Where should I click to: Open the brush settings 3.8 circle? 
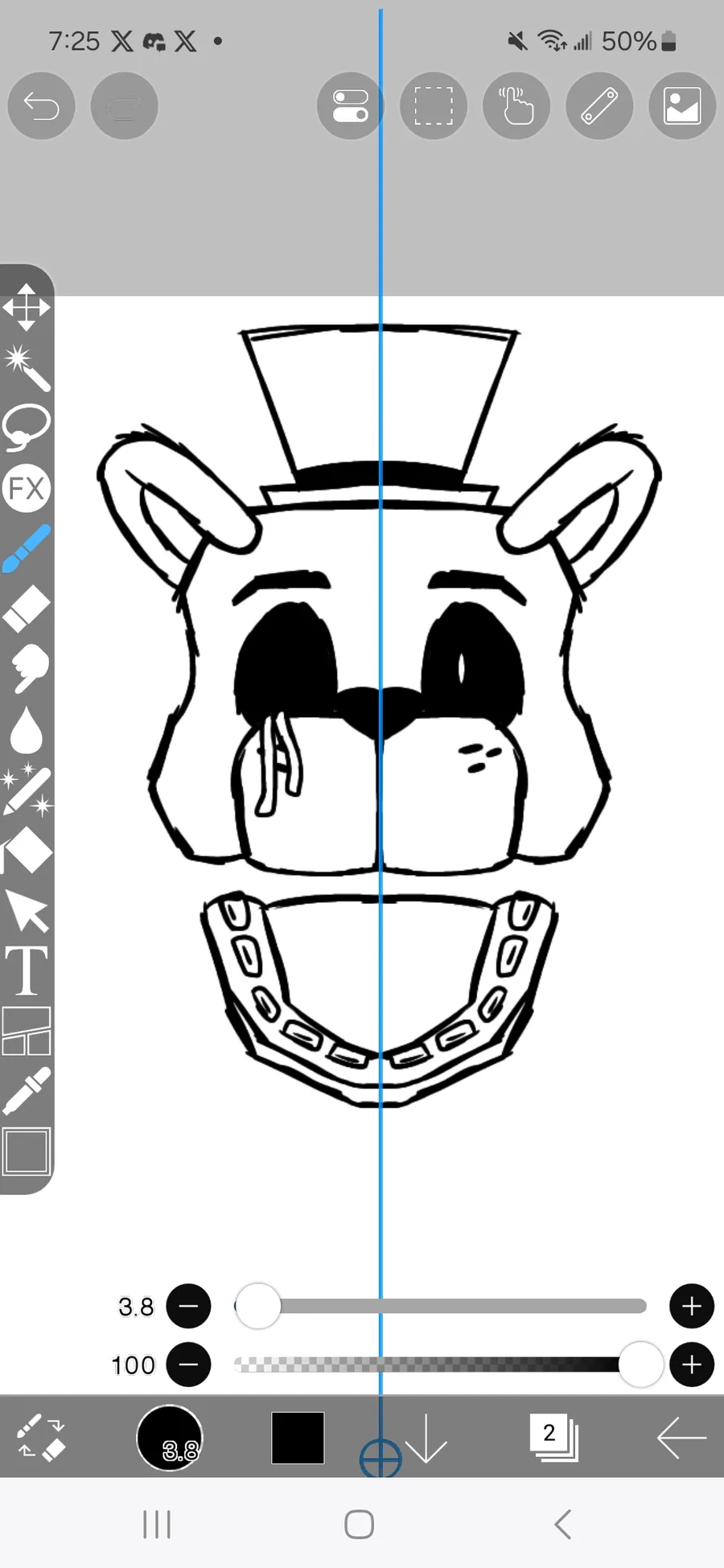[x=170, y=1437]
